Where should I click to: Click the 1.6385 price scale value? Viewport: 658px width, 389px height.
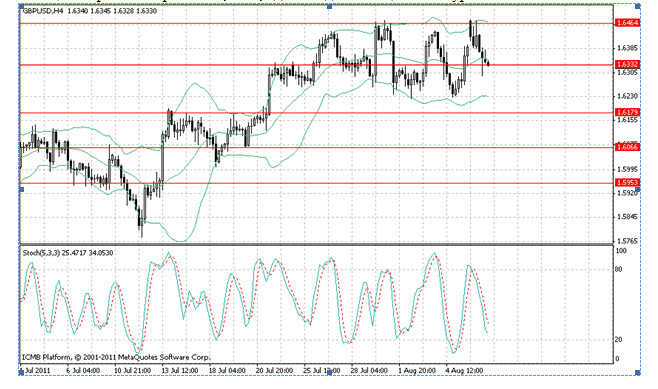pyautogui.click(x=627, y=48)
